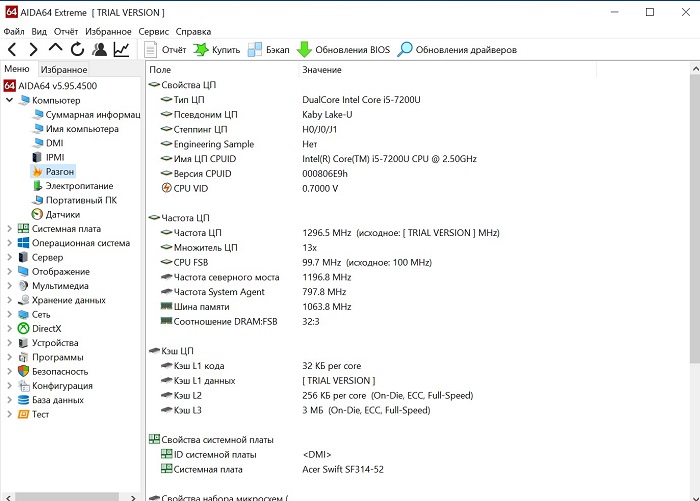Expand the Сеть node
This screenshot has height=501, width=700.
click(x=9, y=314)
